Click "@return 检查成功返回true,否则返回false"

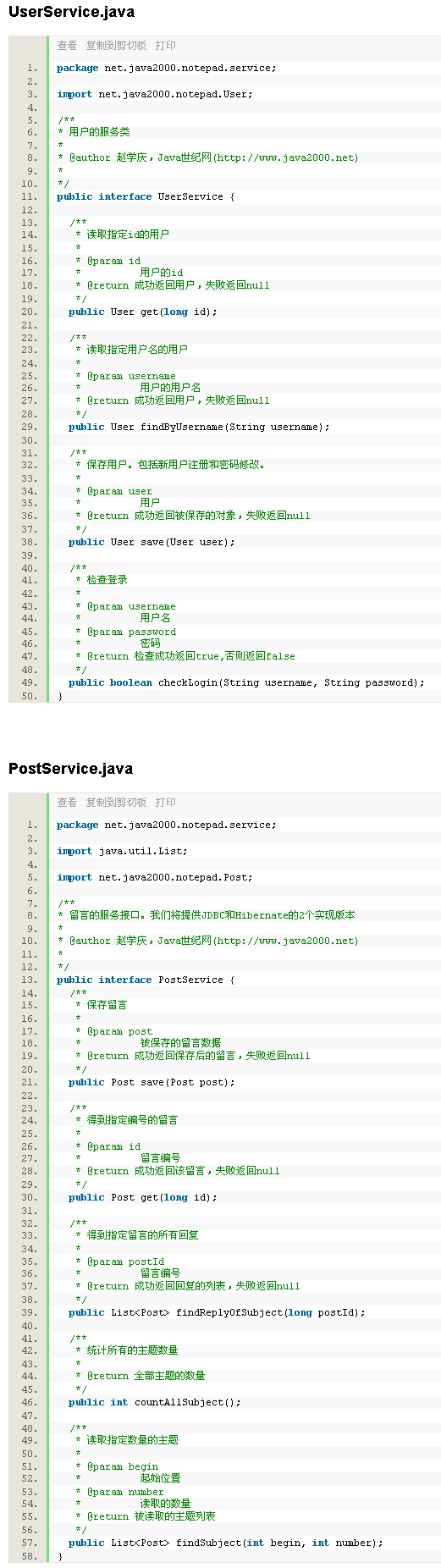click(185, 656)
